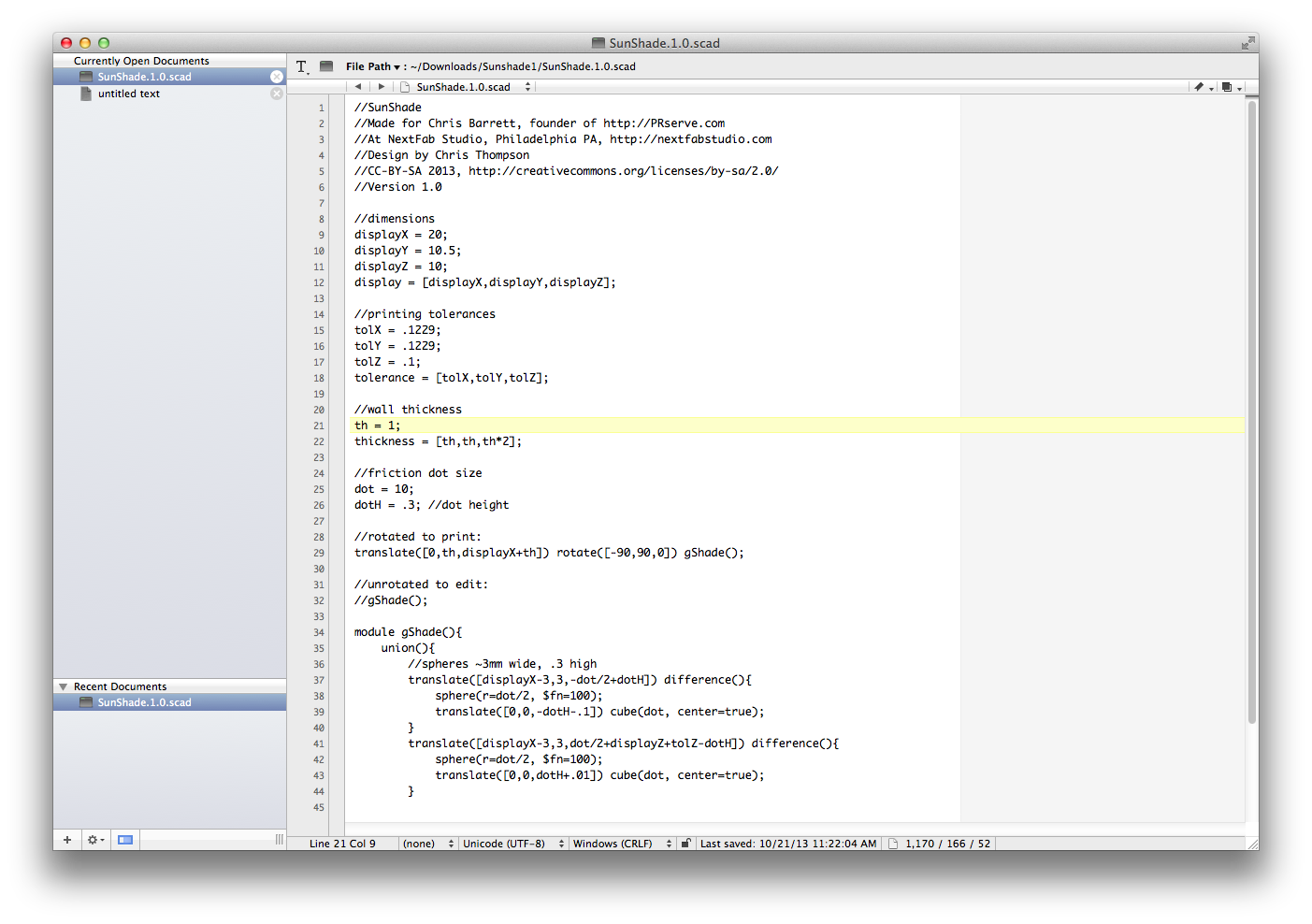Image resolution: width=1312 pixels, height=924 pixels.
Task: Open the marker pencil popup menu
Action: 1203,87
